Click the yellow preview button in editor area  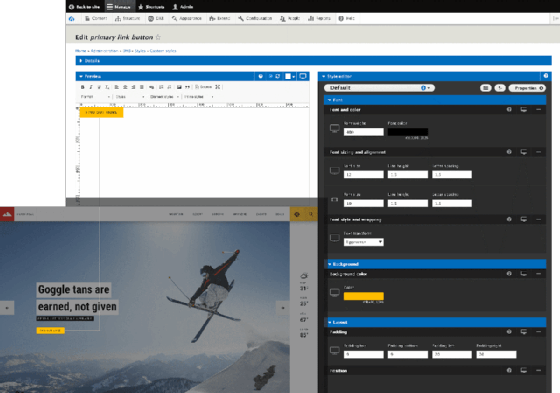[101, 112]
